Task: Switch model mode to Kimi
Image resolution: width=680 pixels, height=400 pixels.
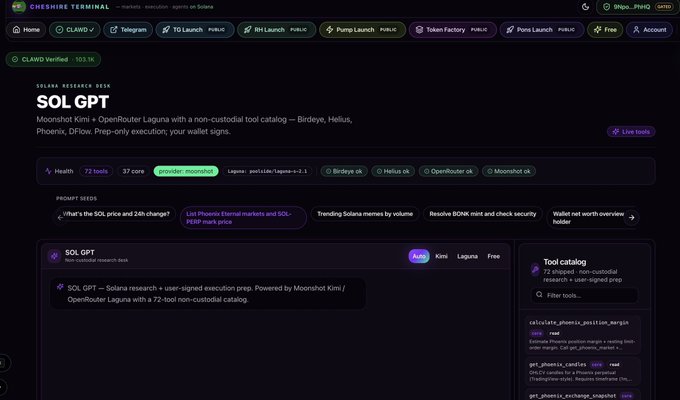Action: point(441,256)
